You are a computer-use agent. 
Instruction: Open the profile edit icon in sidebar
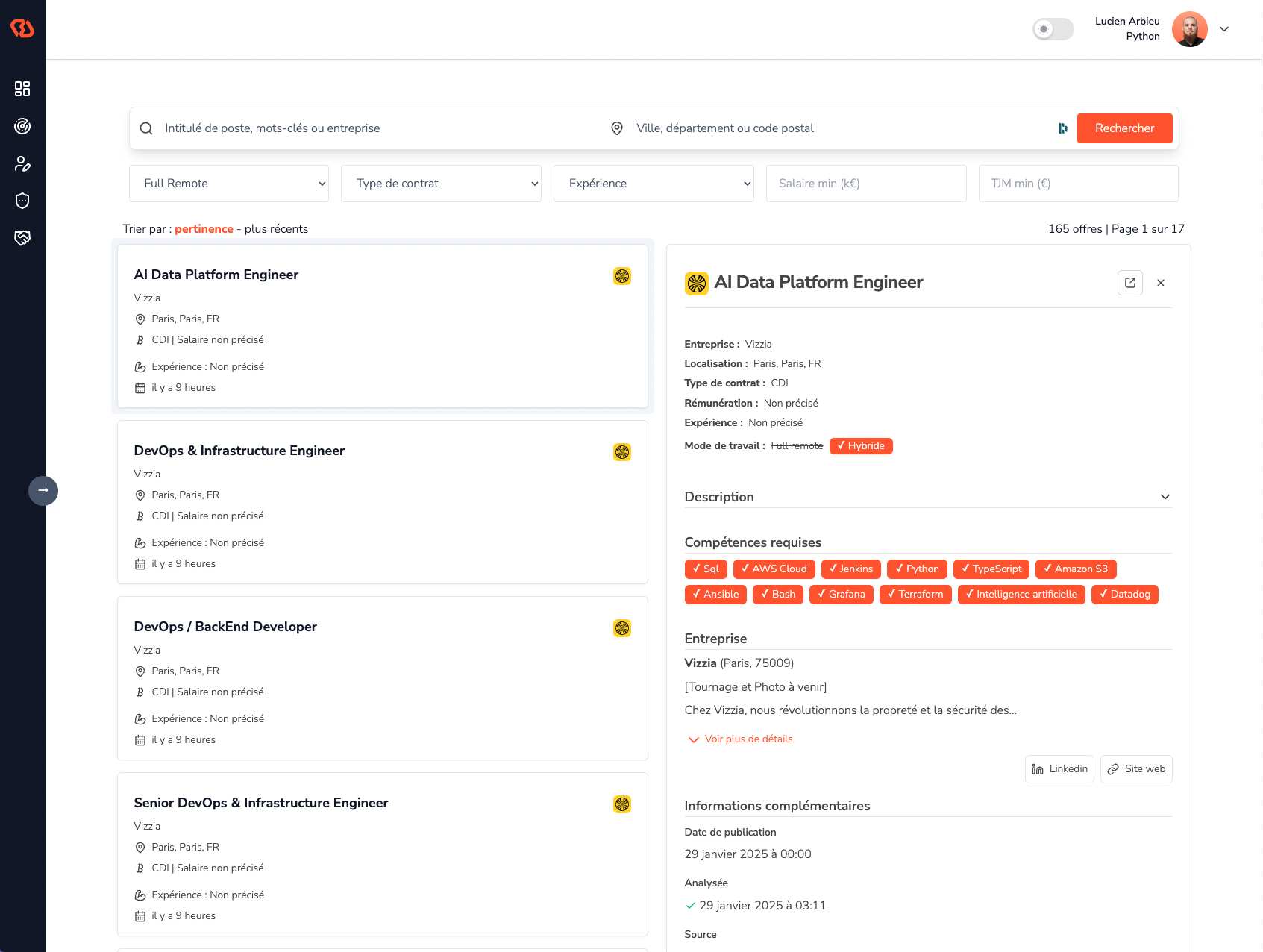coord(22,163)
